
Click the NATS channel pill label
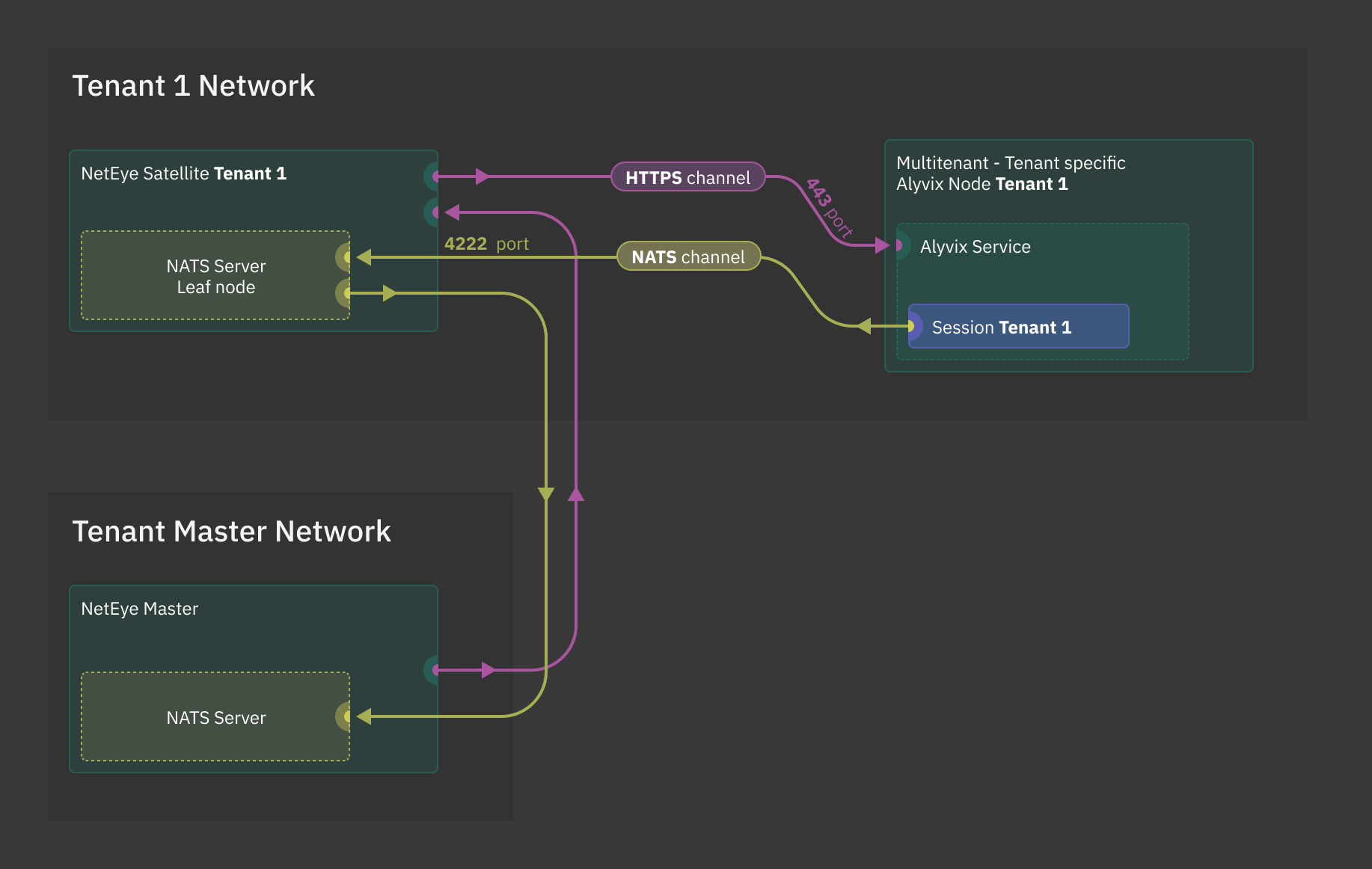pos(688,257)
